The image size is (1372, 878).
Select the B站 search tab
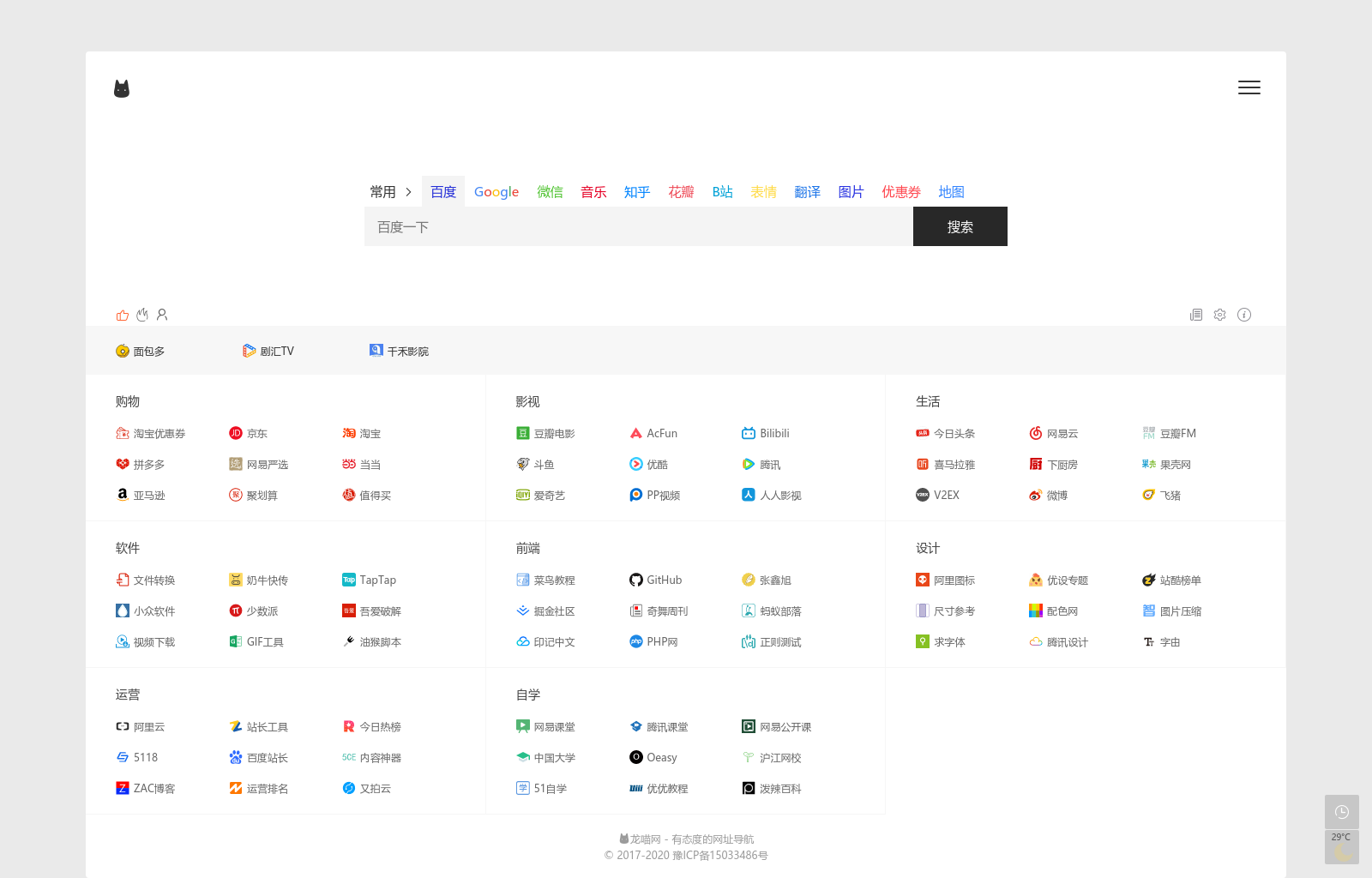(723, 192)
